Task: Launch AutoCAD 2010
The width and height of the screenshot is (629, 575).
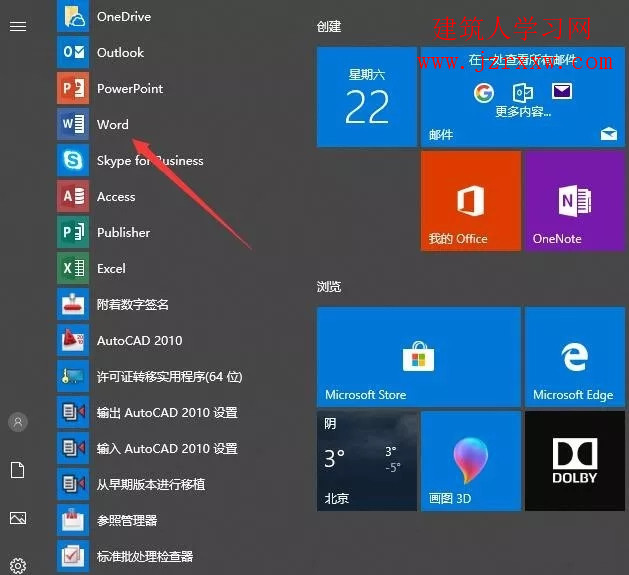Action: [73, 340]
